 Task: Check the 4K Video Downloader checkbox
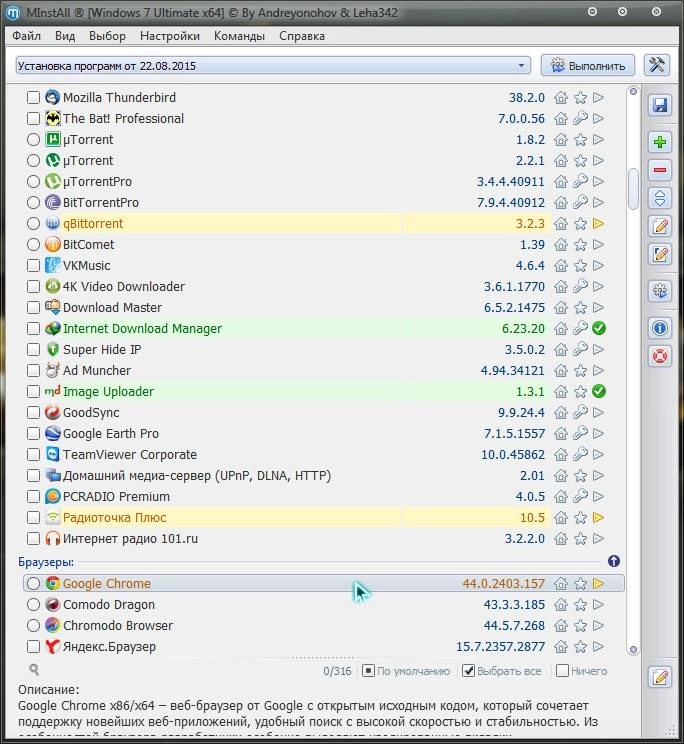click(33, 287)
